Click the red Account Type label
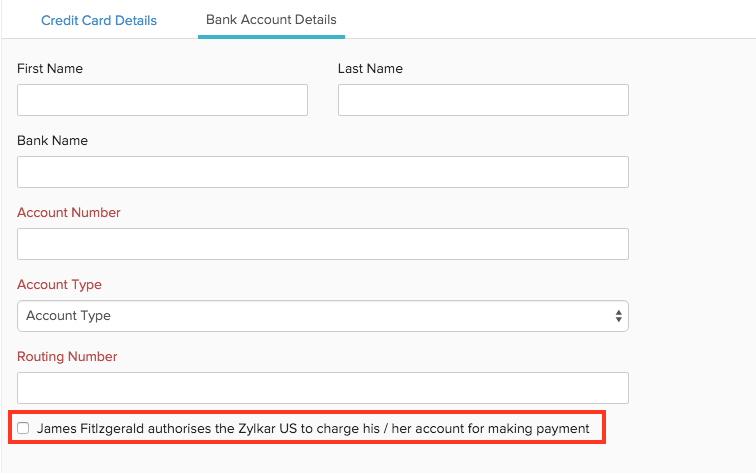756x473 pixels. click(x=60, y=285)
